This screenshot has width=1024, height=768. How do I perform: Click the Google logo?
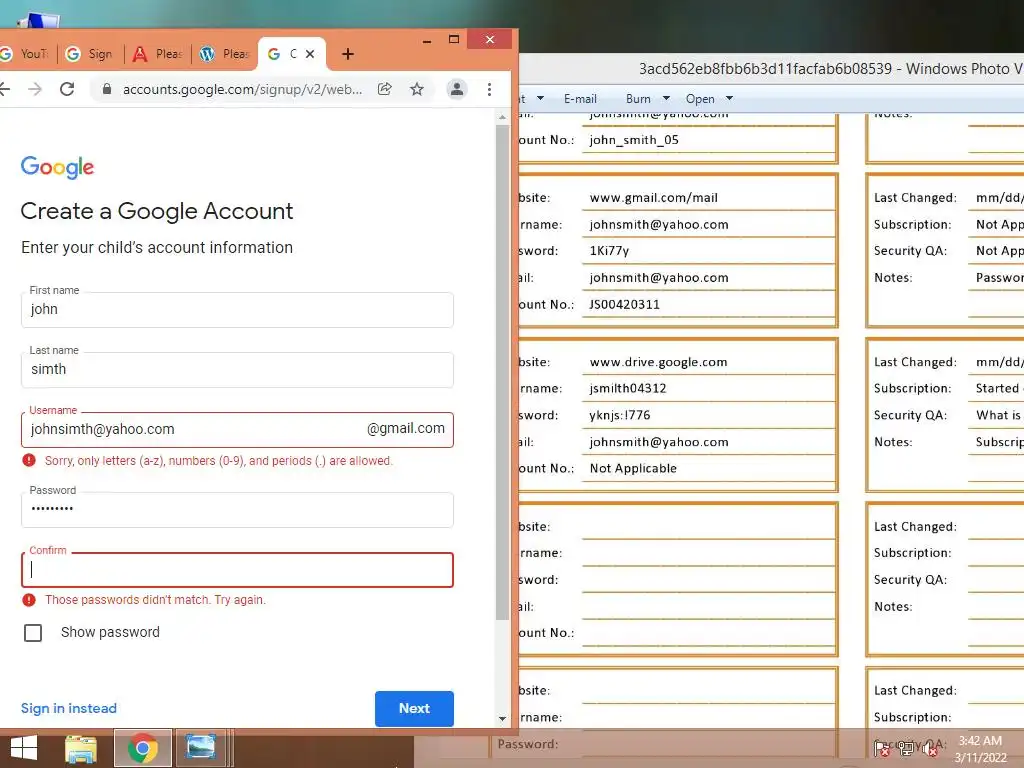tap(57, 167)
